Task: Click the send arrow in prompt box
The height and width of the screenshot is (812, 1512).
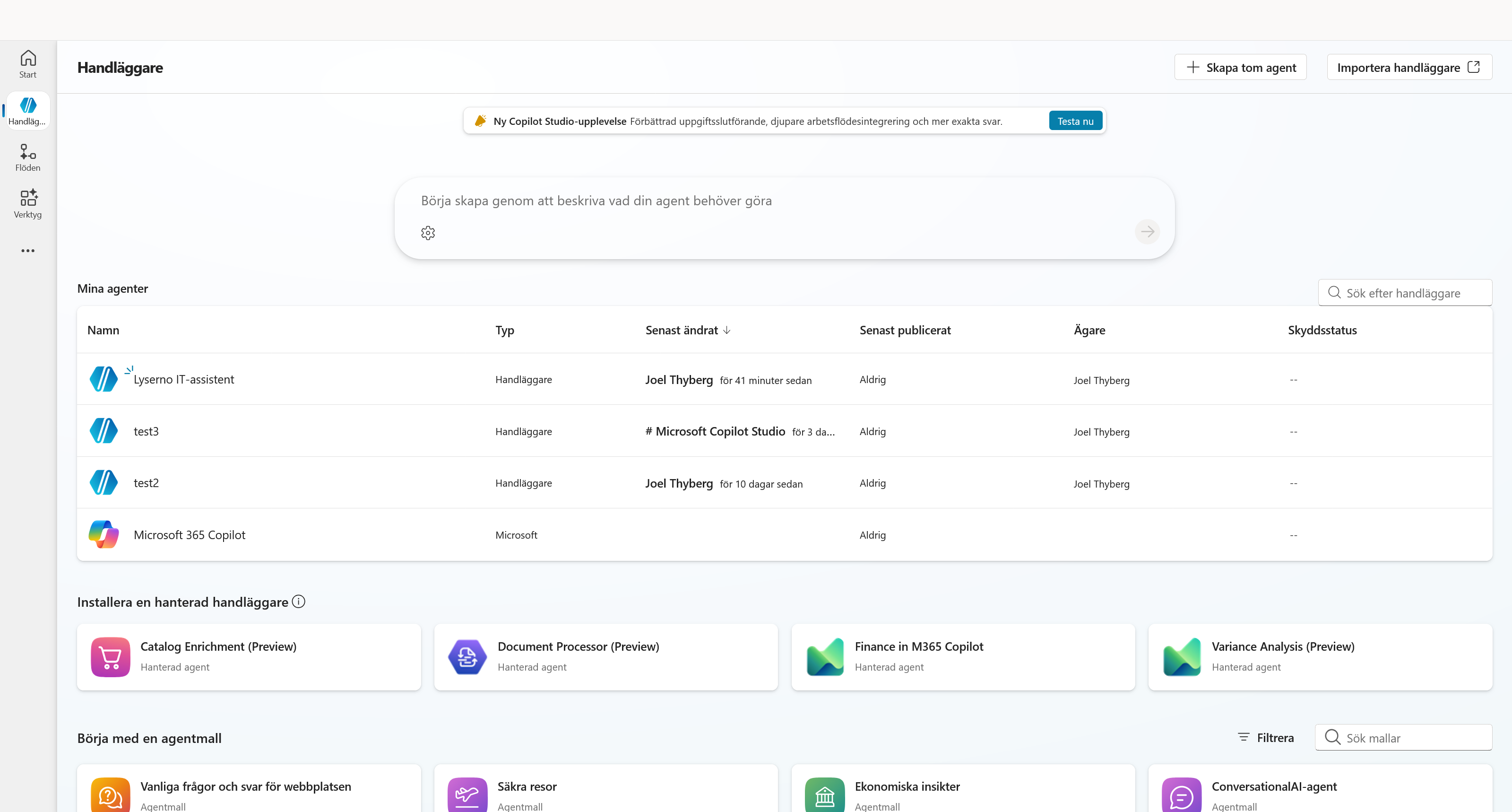Action: pos(1147,232)
